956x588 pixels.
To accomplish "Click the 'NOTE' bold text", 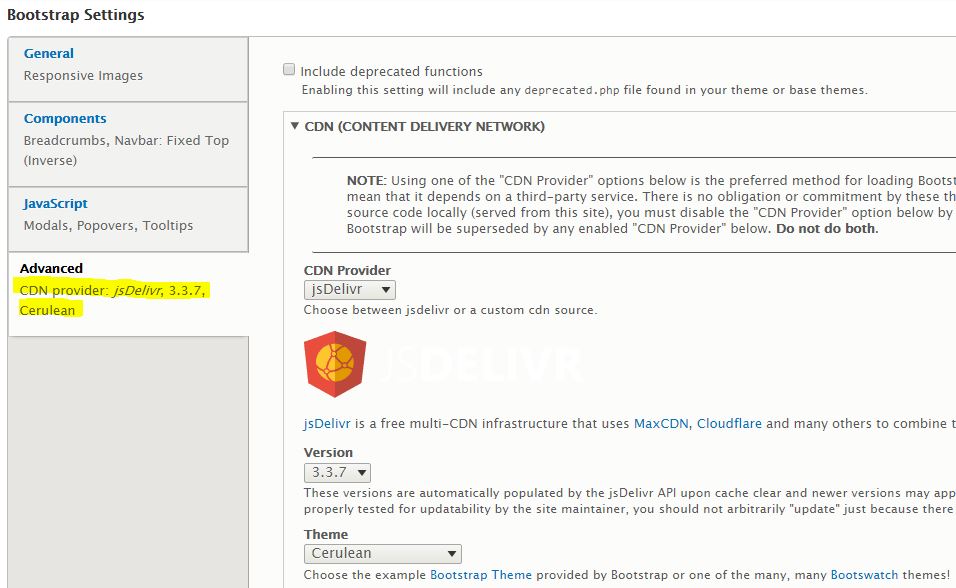I will 366,181.
